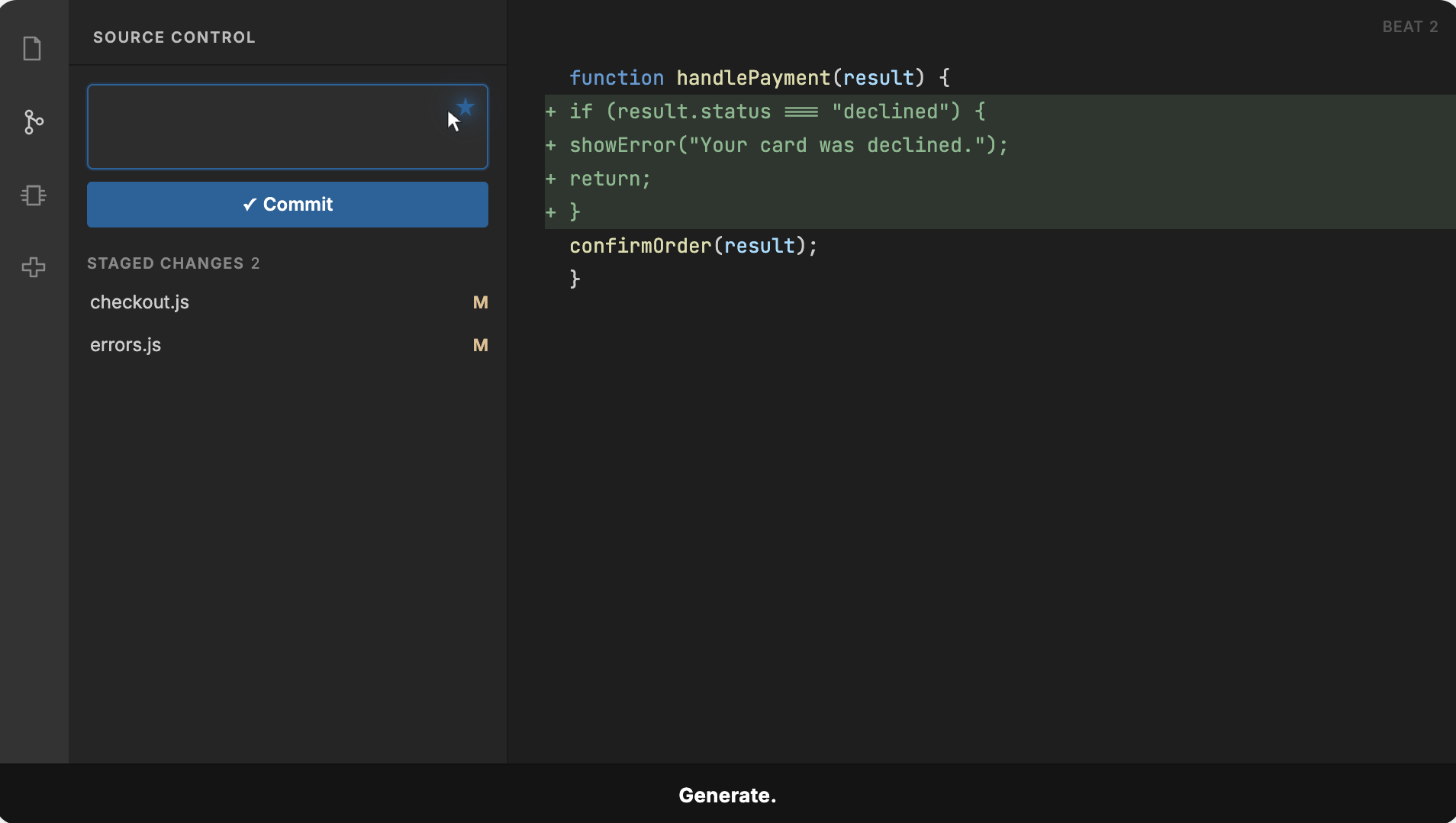Open the Explorer file icon in activity bar
The image size is (1456, 823).
32,49
